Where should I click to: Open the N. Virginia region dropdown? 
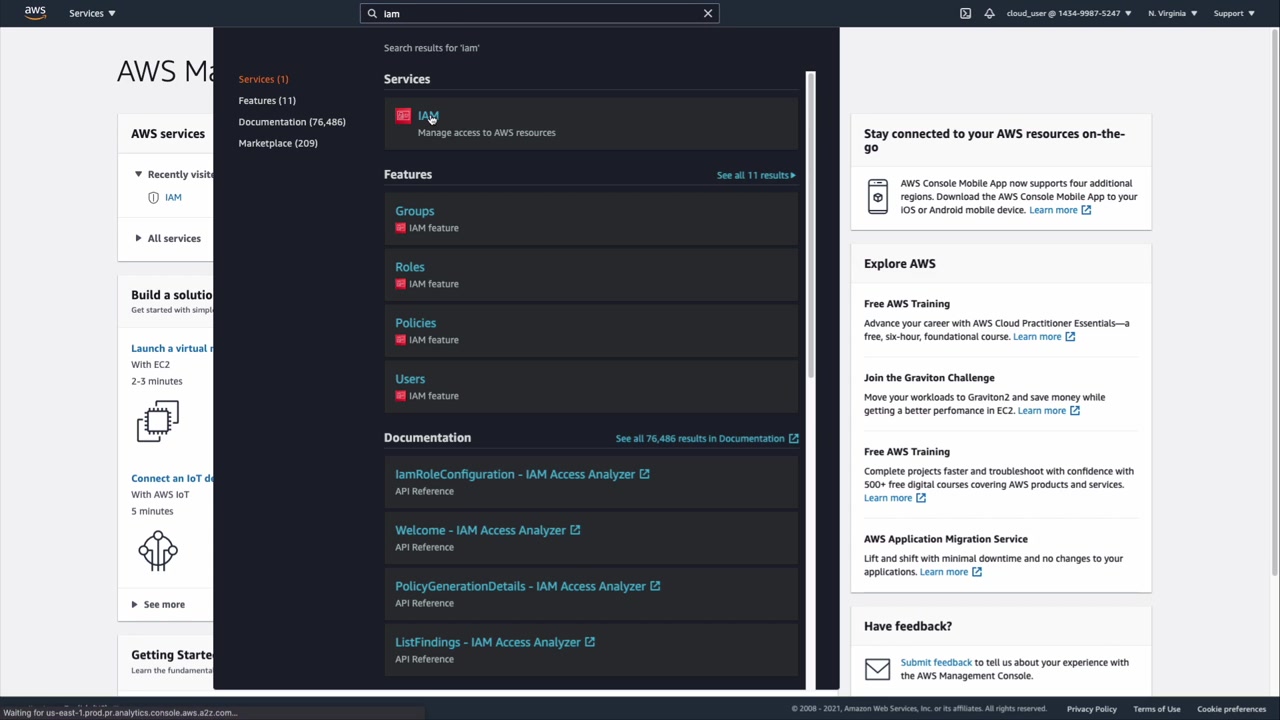(x=1173, y=14)
